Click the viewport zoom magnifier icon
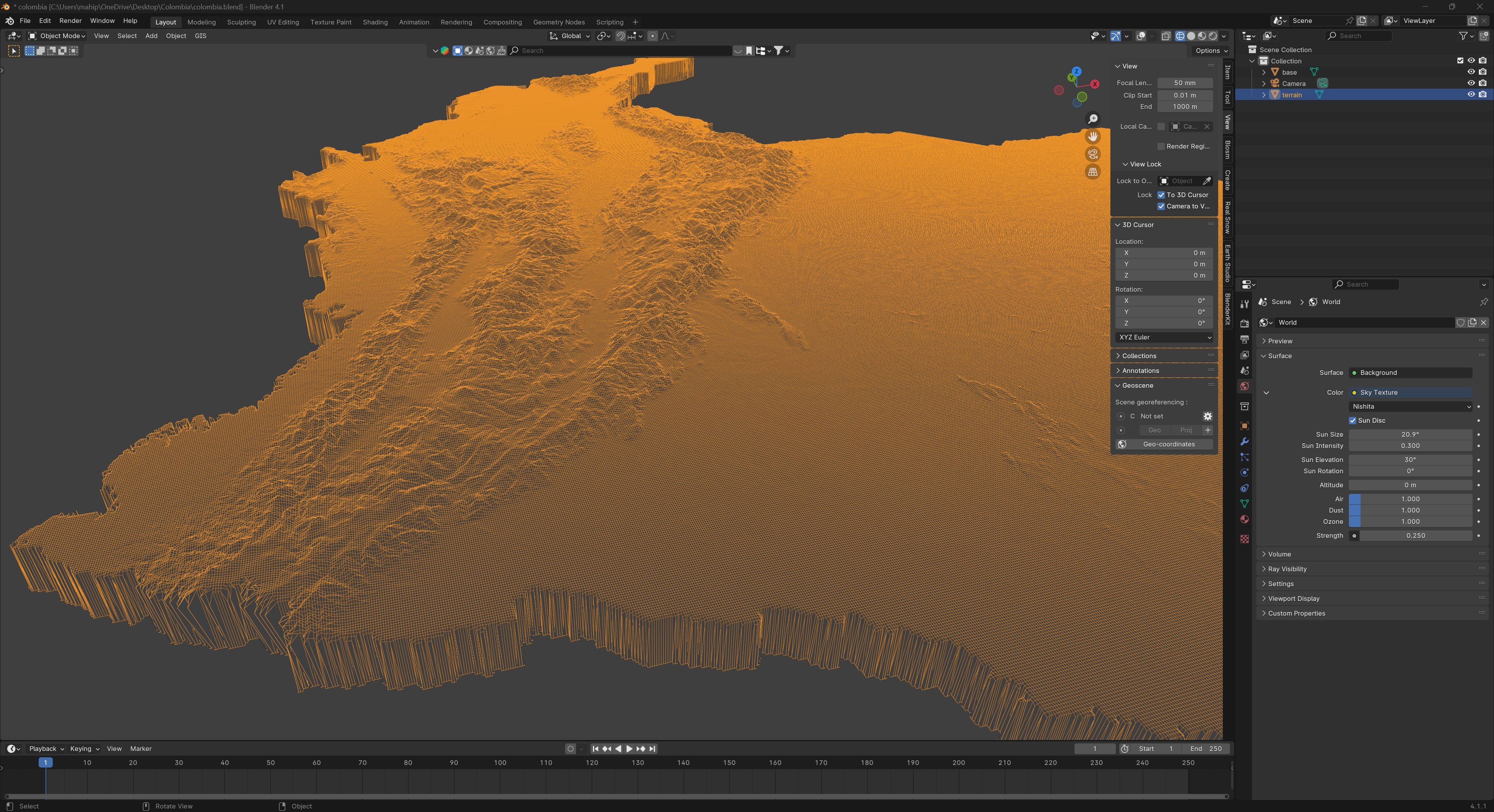Image resolution: width=1494 pixels, height=812 pixels. point(1092,119)
